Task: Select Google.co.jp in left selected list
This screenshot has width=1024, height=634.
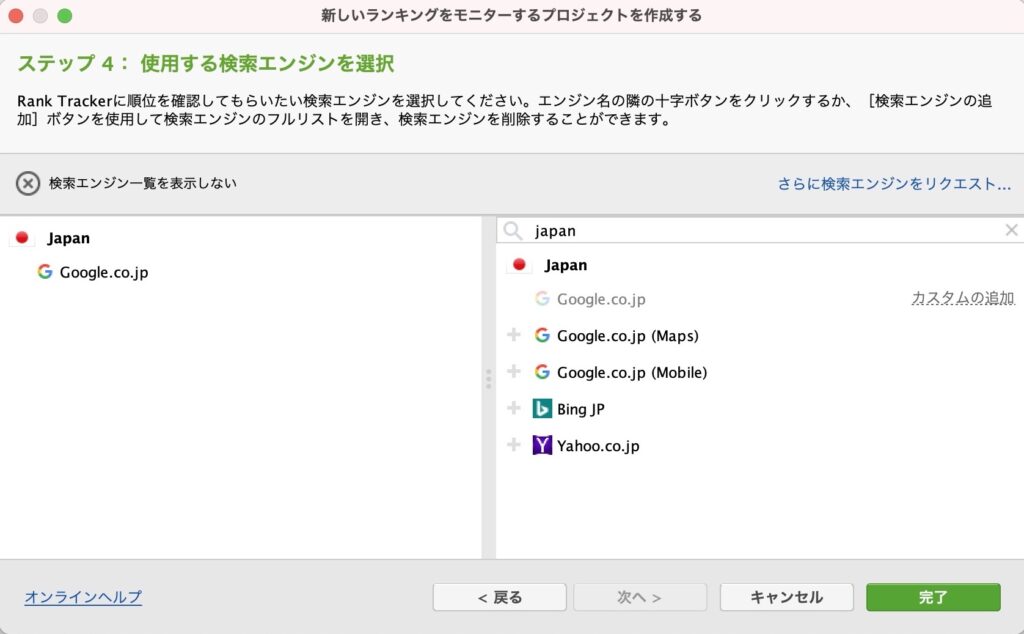Action: pyautogui.click(x=104, y=272)
